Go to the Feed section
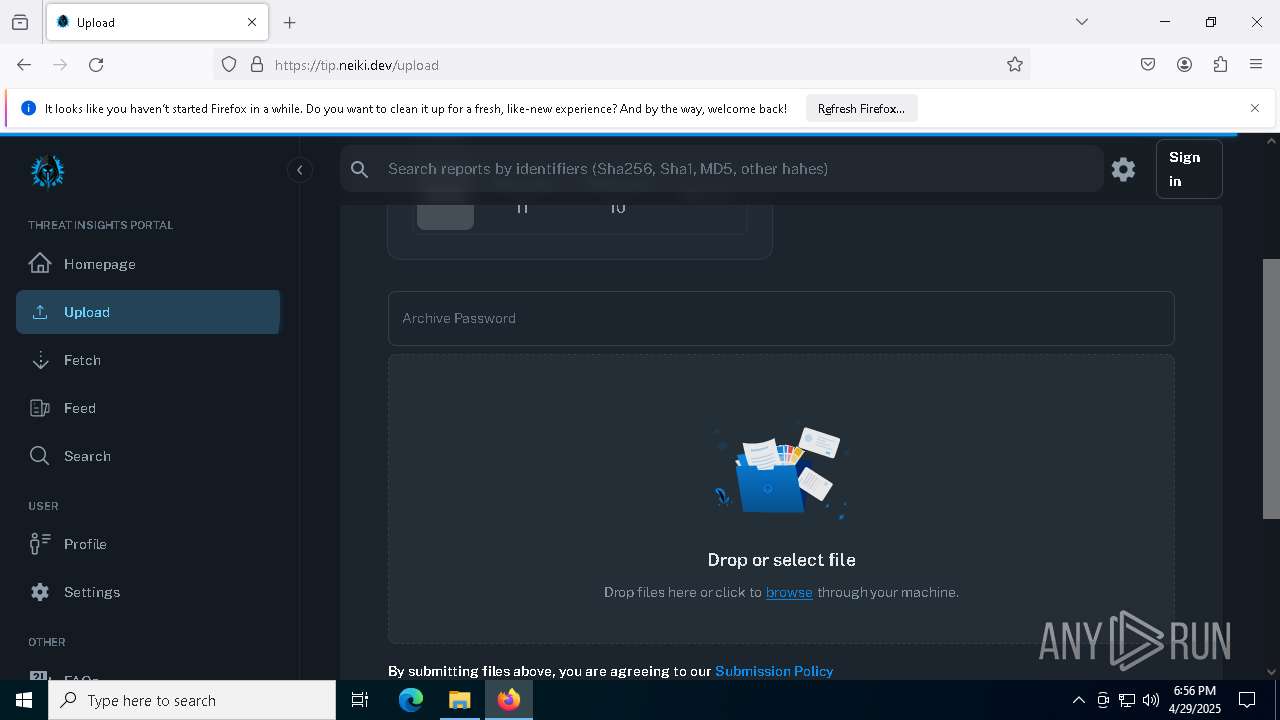 click(148, 408)
